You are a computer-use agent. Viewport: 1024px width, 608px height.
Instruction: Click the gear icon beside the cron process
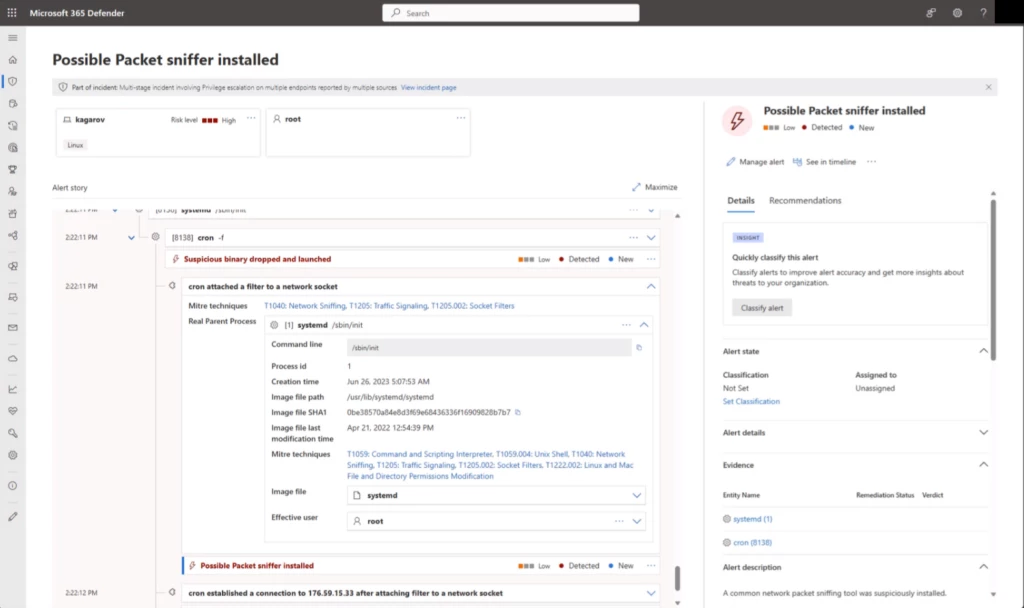coord(156,237)
